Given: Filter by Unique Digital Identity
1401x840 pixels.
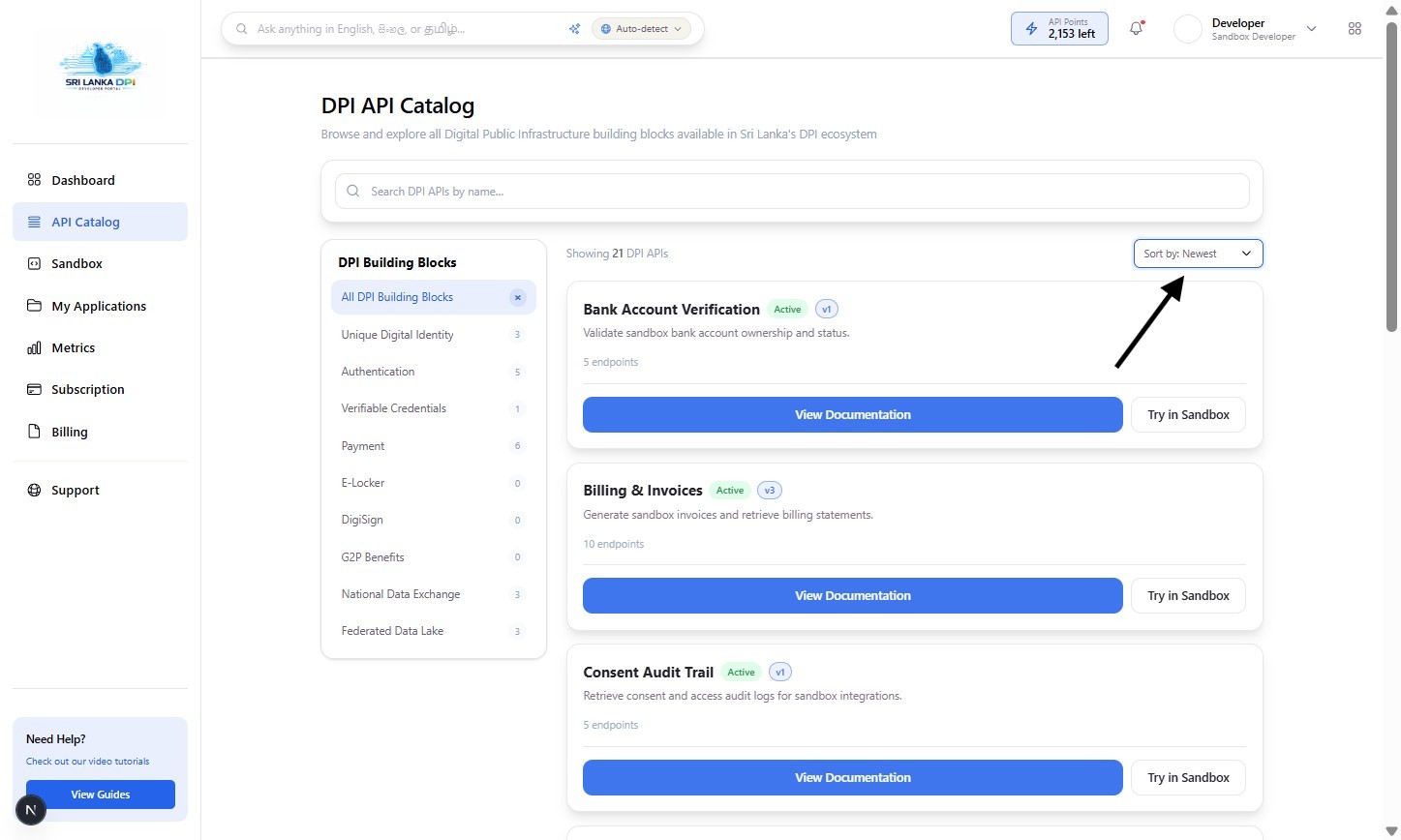Looking at the screenshot, I should [434, 335].
